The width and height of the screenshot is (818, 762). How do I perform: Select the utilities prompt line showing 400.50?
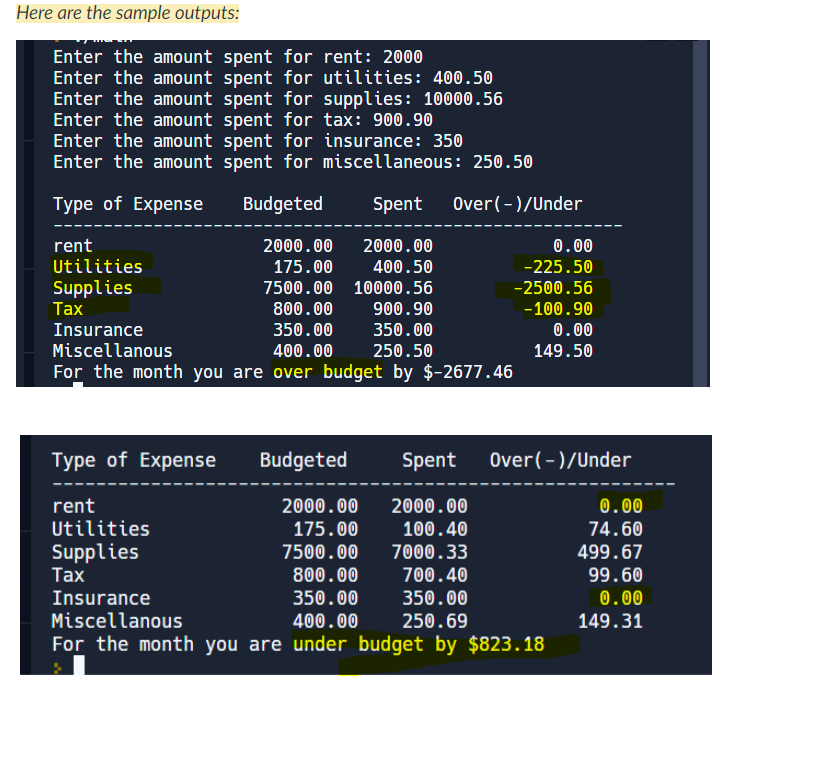click(x=273, y=78)
